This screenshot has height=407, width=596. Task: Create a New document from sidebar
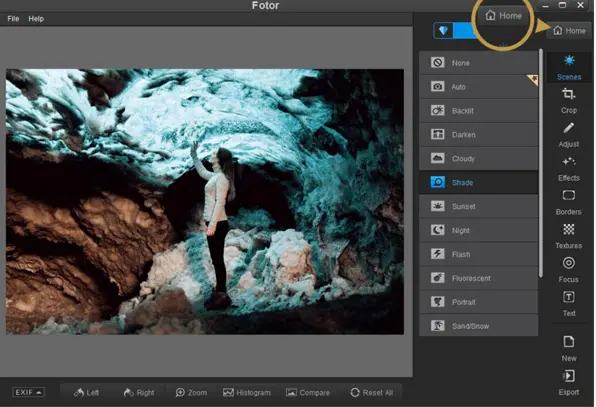(x=569, y=348)
